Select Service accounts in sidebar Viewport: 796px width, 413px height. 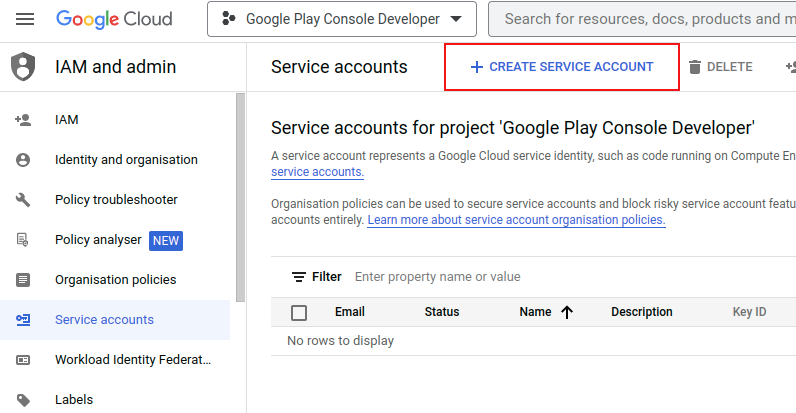[105, 320]
